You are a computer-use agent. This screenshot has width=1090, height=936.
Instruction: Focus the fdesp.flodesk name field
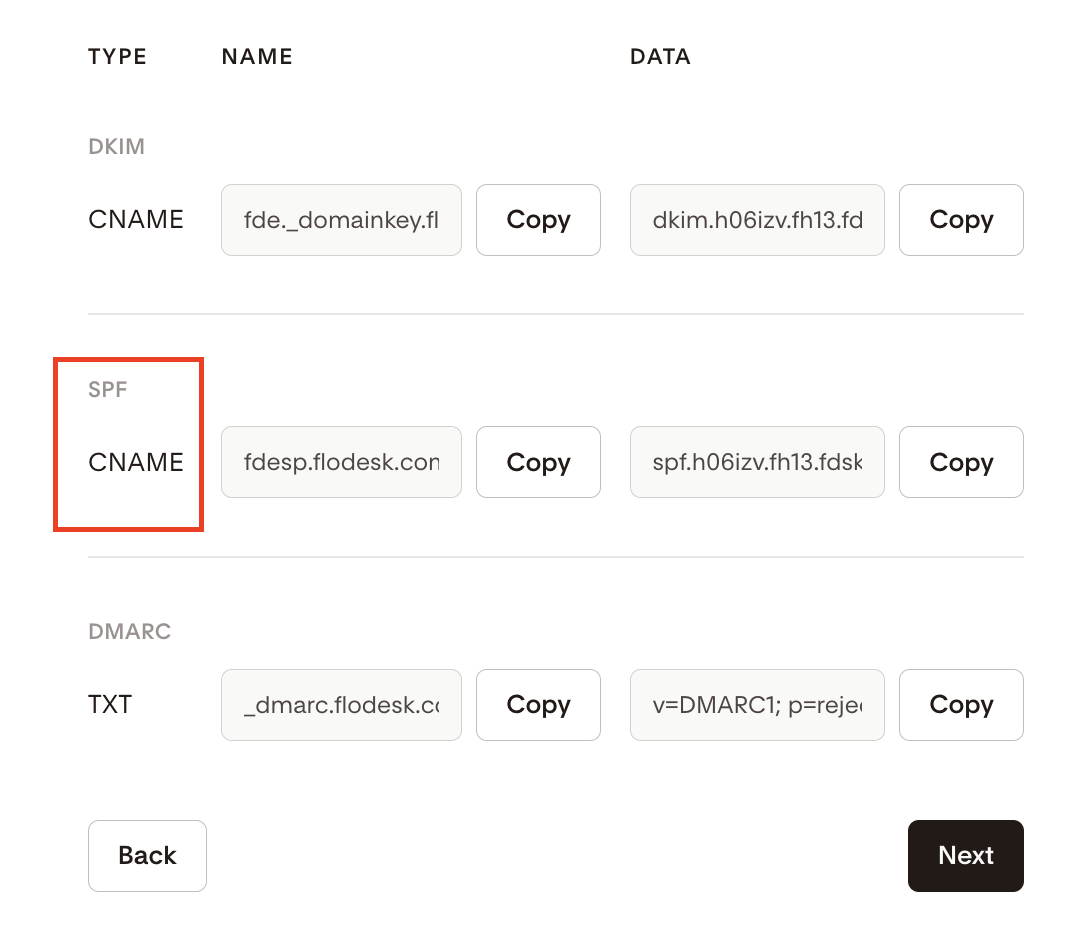point(341,463)
